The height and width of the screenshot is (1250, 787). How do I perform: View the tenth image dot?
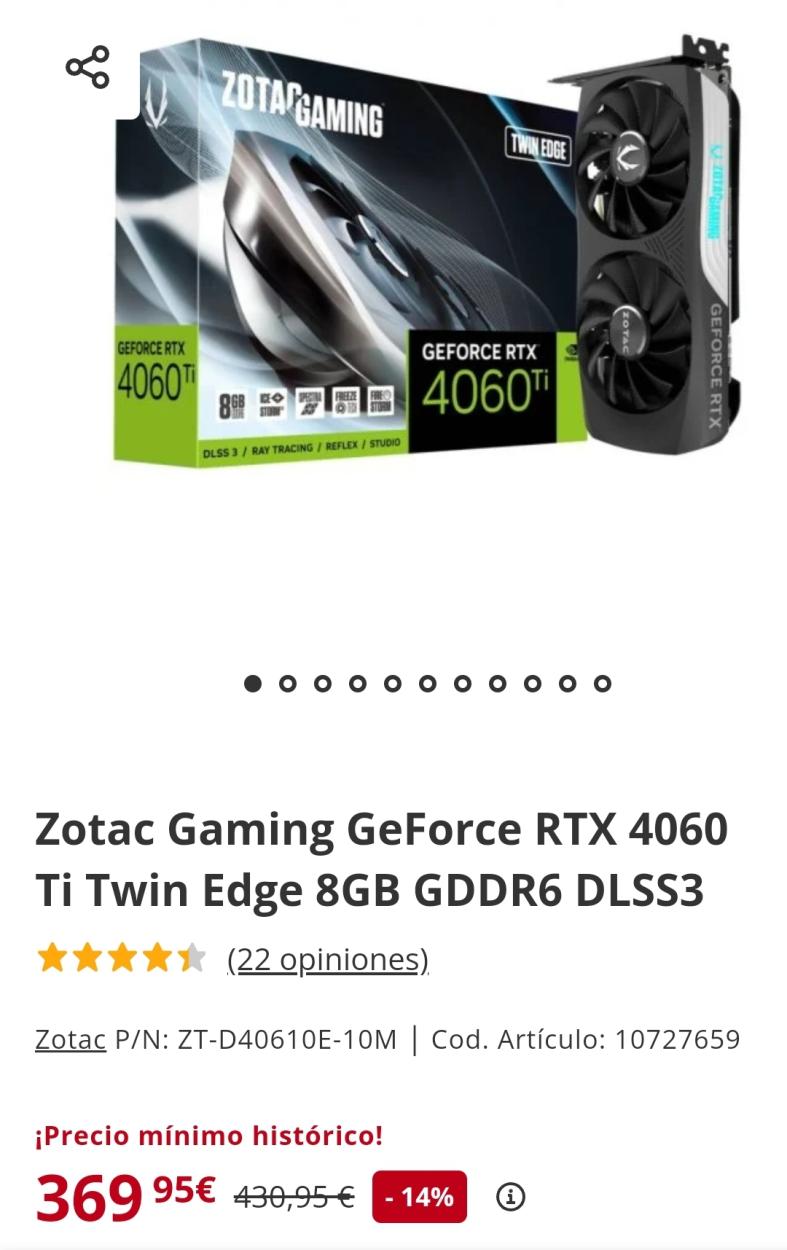[568, 683]
